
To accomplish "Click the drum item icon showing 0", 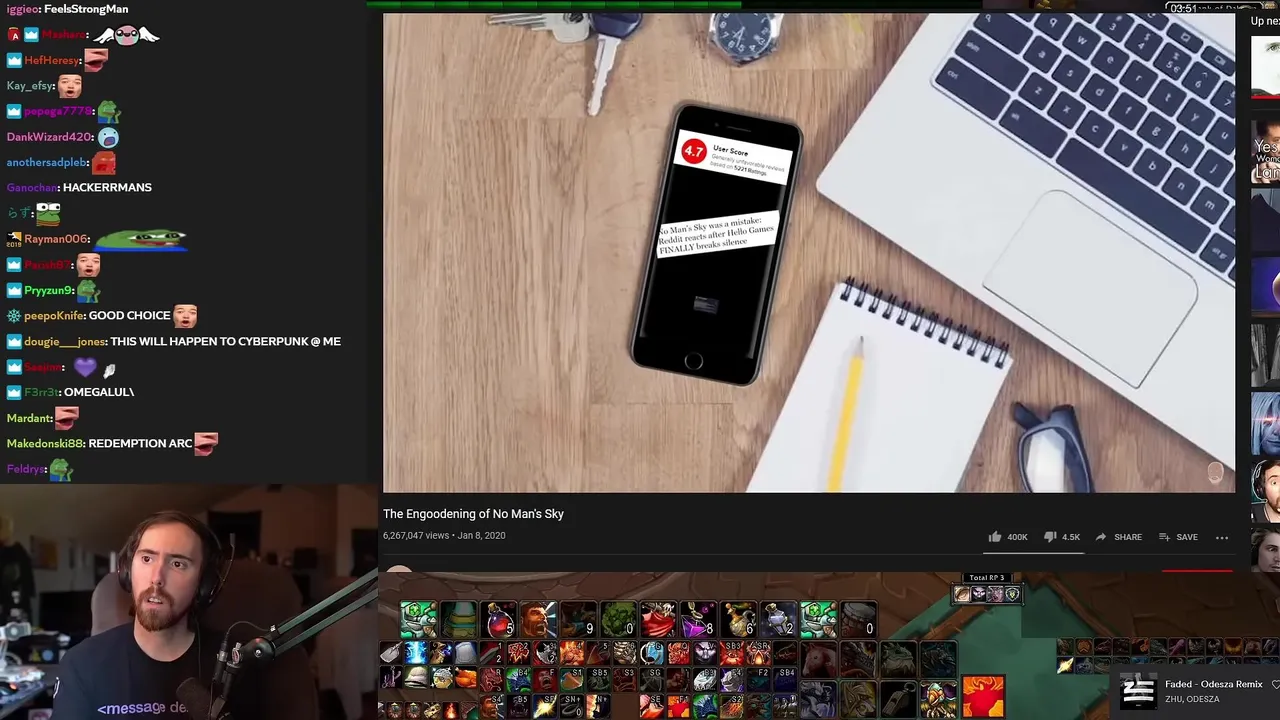I will click(x=859, y=619).
